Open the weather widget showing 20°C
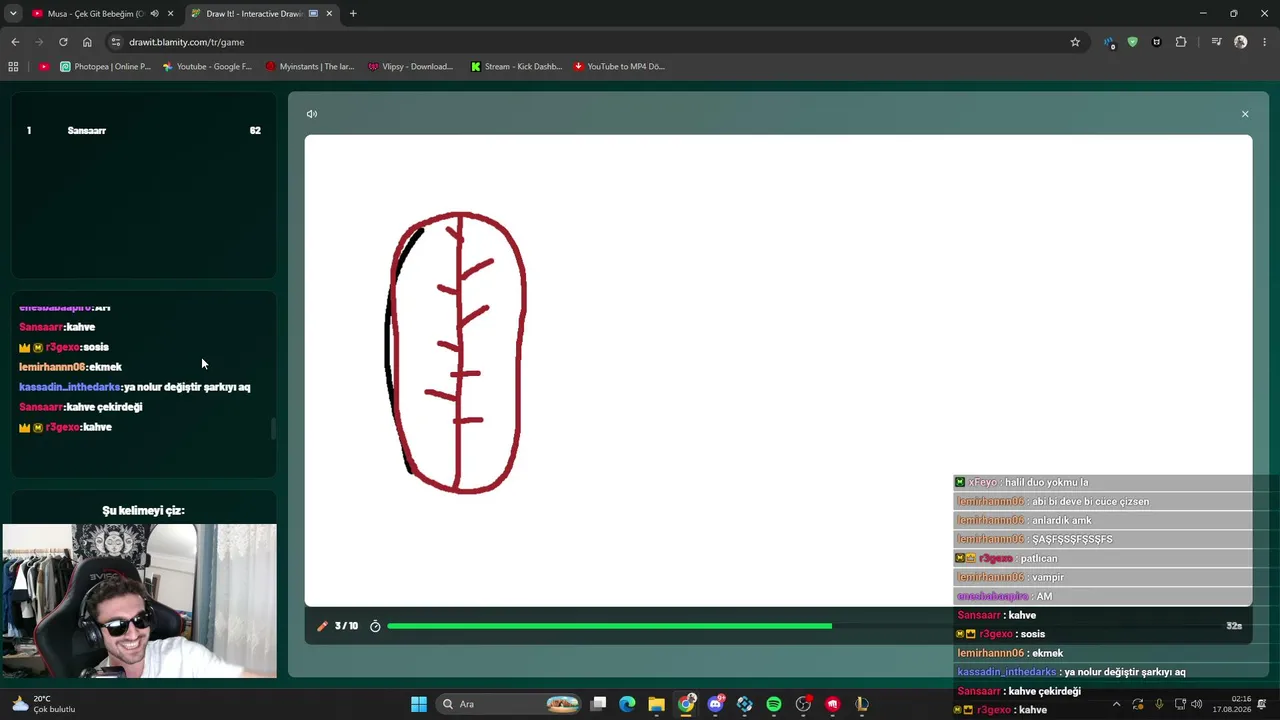This screenshot has height=720, width=1280. point(43,704)
